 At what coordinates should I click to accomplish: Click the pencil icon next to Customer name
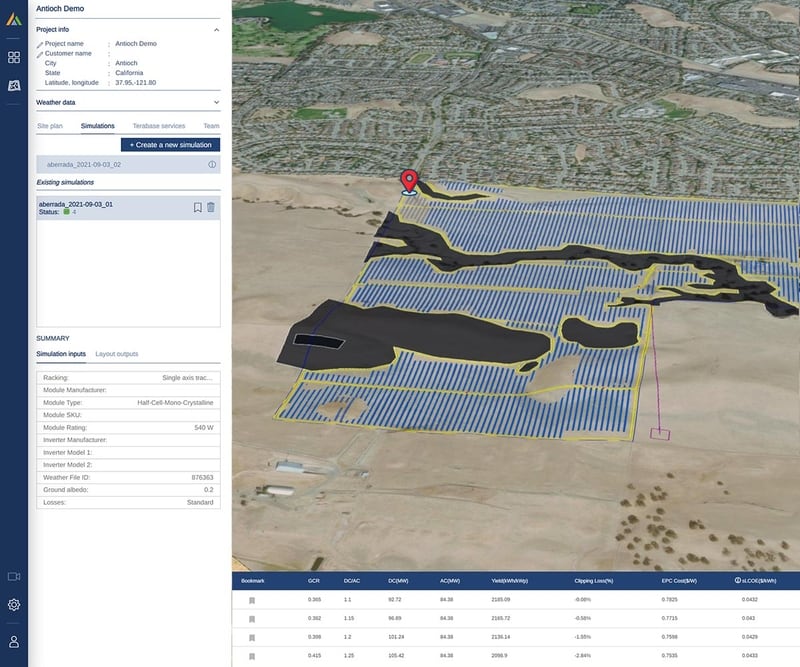coord(39,55)
